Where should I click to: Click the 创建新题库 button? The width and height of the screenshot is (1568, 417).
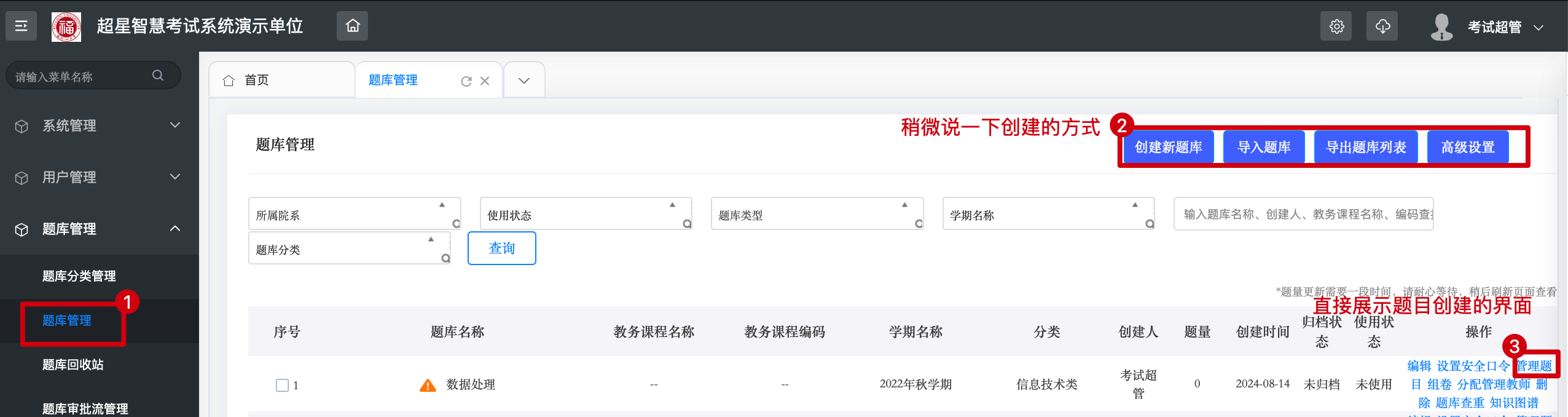(x=1168, y=147)
